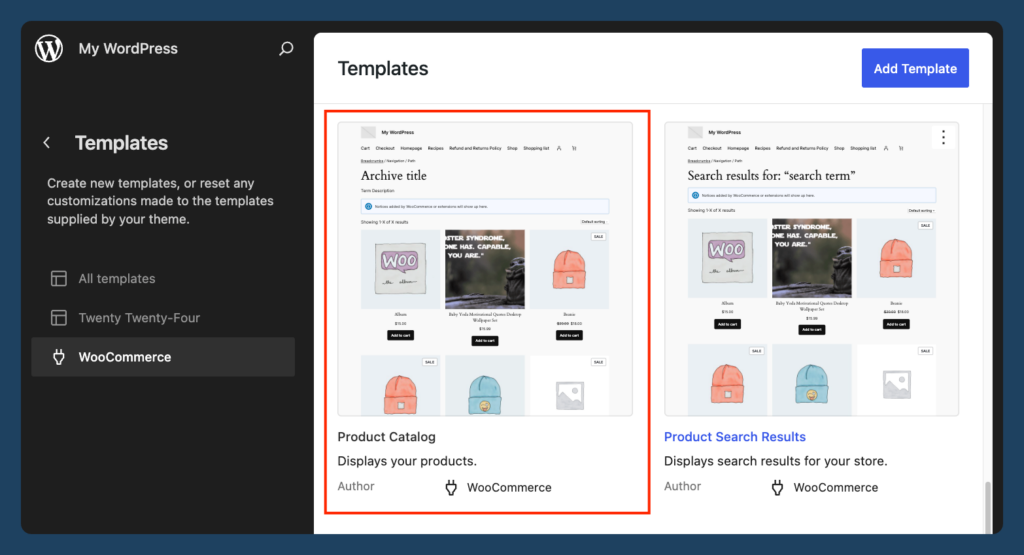Click the My WordPress site title

click(x=128, y=48)
